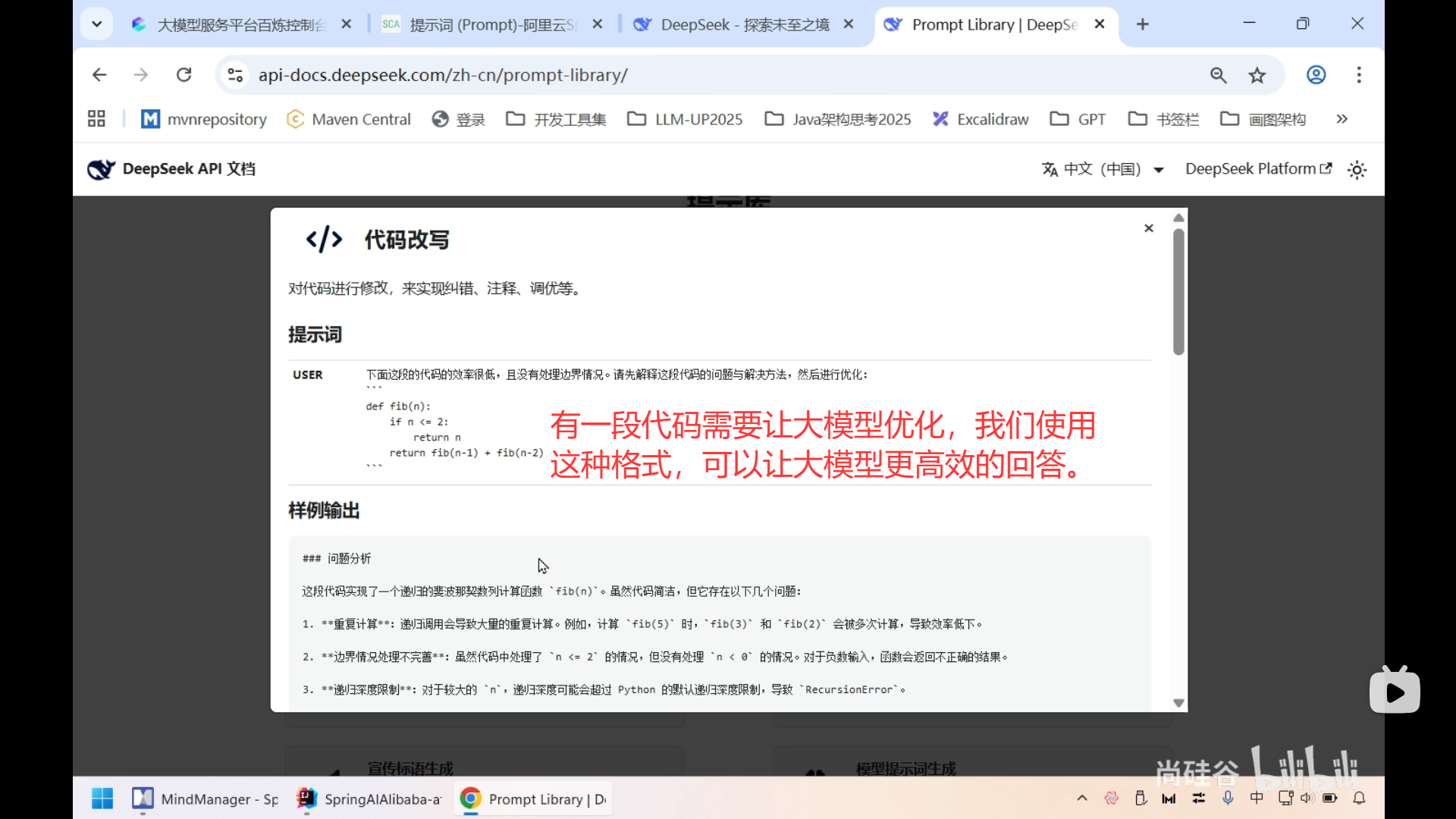Open the Chrome three-dot menu
The image size is (1456, 819).
coord(1359,75)
